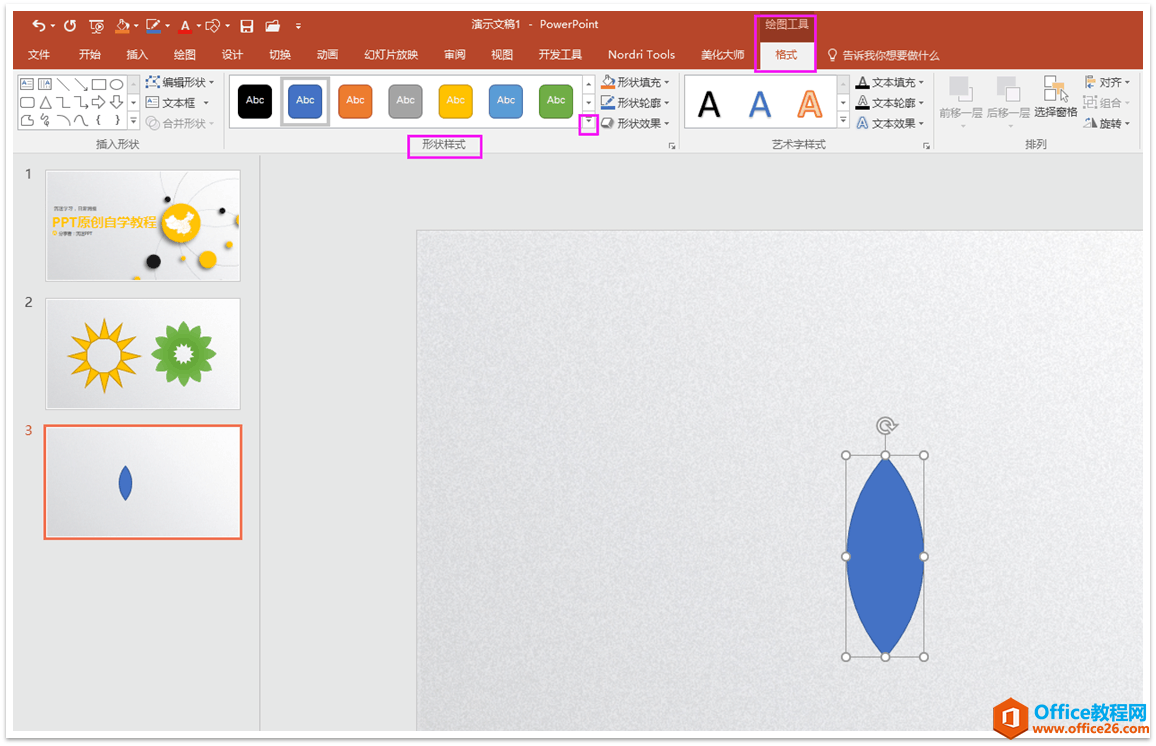Image resolution: width=1156 pixels, height=746 pixels.
Task: Switch to the 设计 tab
Action: [232, 55]
